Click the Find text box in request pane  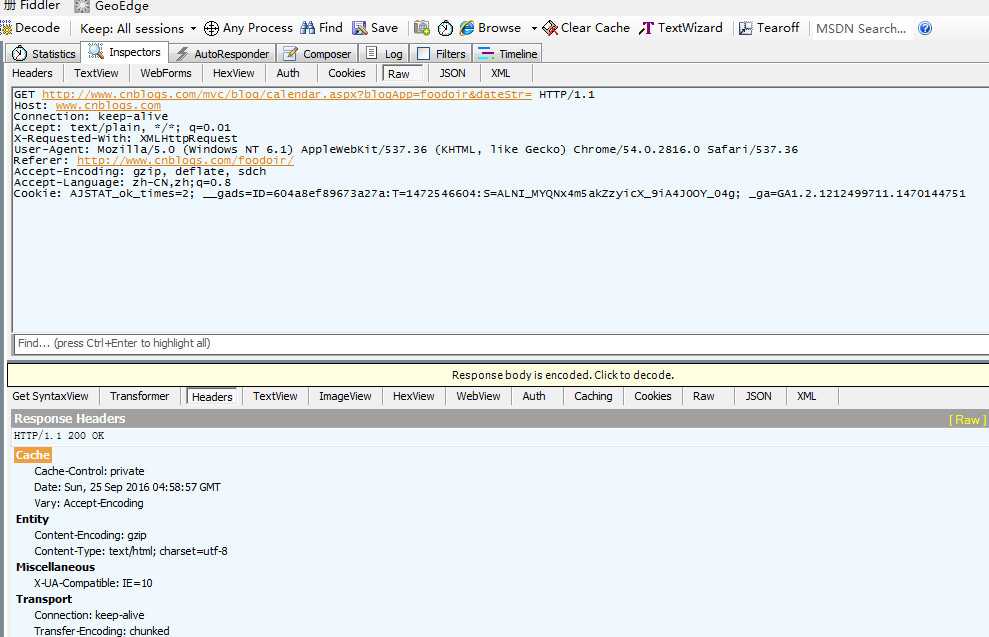(501, 344)
